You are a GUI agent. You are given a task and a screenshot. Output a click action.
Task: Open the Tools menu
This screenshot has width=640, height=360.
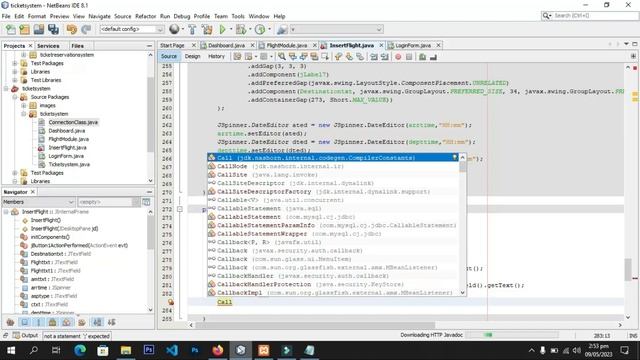click(238, 16)
